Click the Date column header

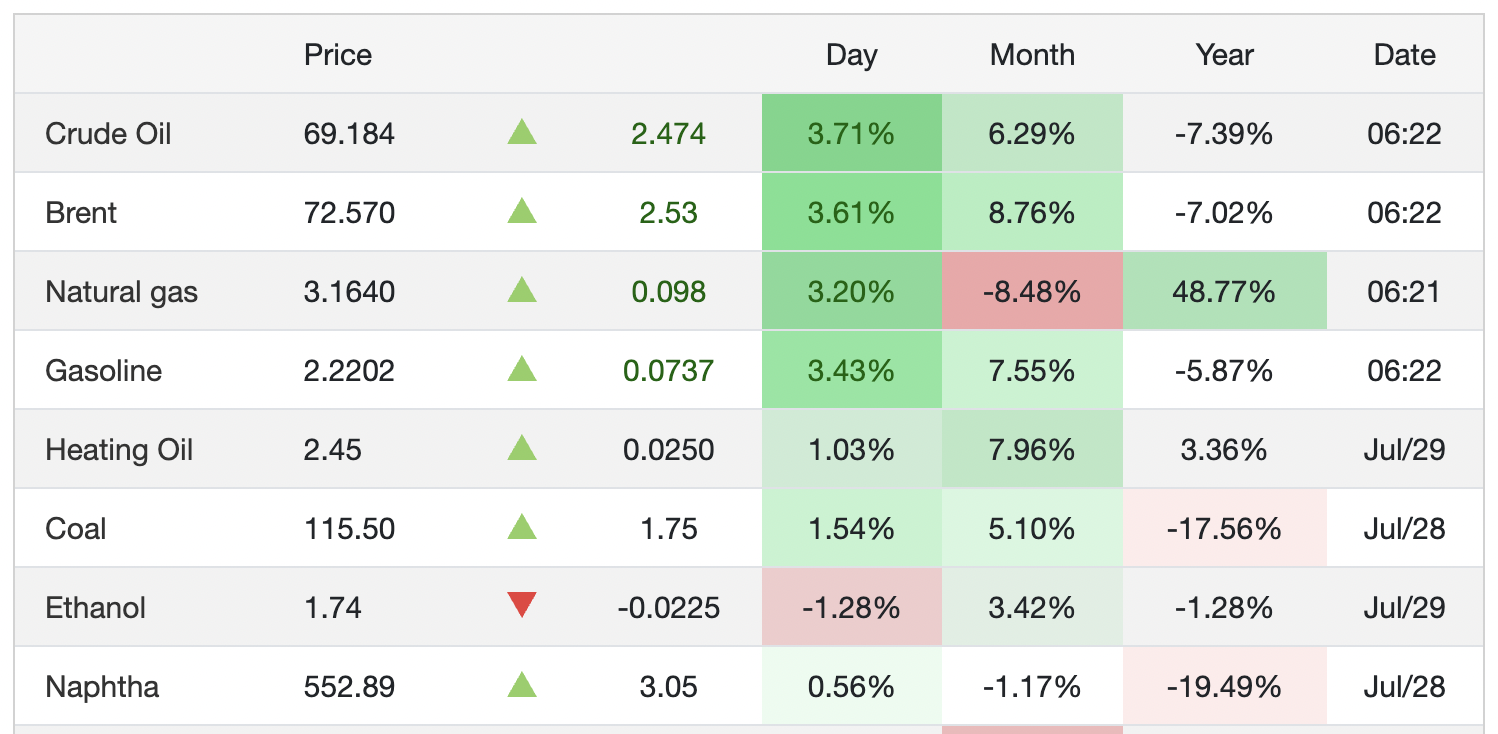click(x=1405, y=54)
